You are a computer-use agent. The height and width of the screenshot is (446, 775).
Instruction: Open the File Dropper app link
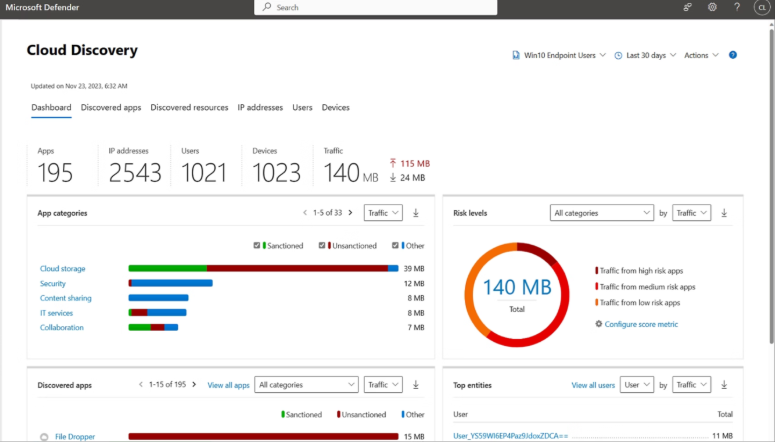(x=75, y=437)
